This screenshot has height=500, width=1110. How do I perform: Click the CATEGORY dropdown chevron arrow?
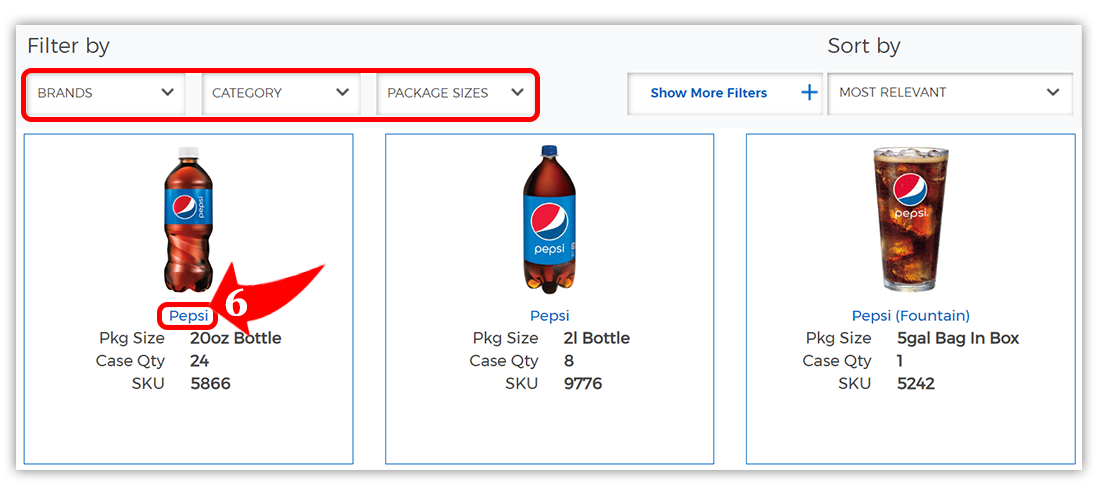(x=342, y=92)
